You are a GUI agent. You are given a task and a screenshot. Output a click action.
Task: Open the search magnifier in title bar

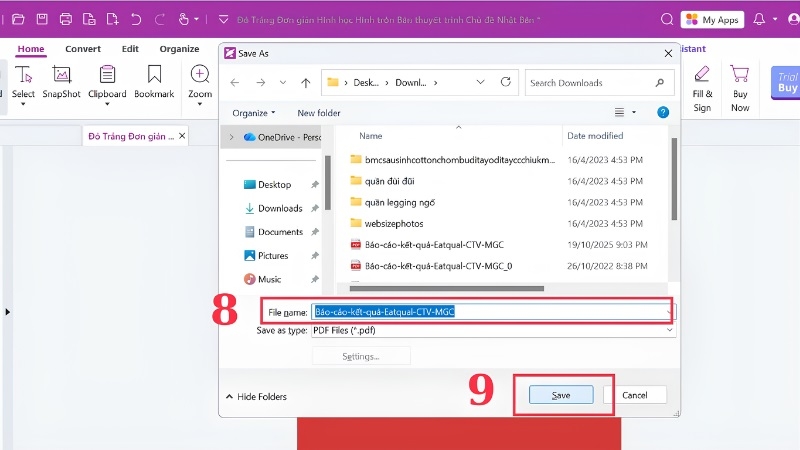(666, 19)
